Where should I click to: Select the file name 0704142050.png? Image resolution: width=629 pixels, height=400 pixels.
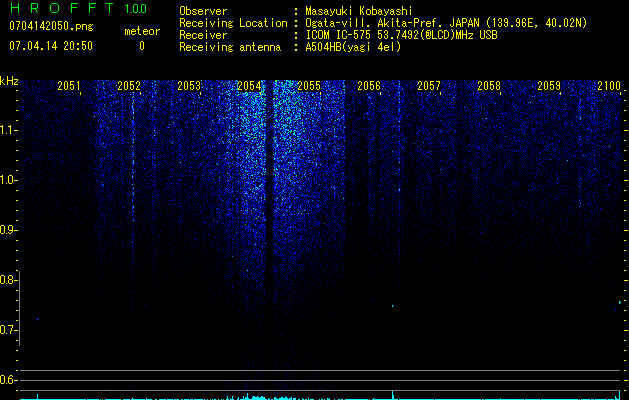(x=51, y=26)
